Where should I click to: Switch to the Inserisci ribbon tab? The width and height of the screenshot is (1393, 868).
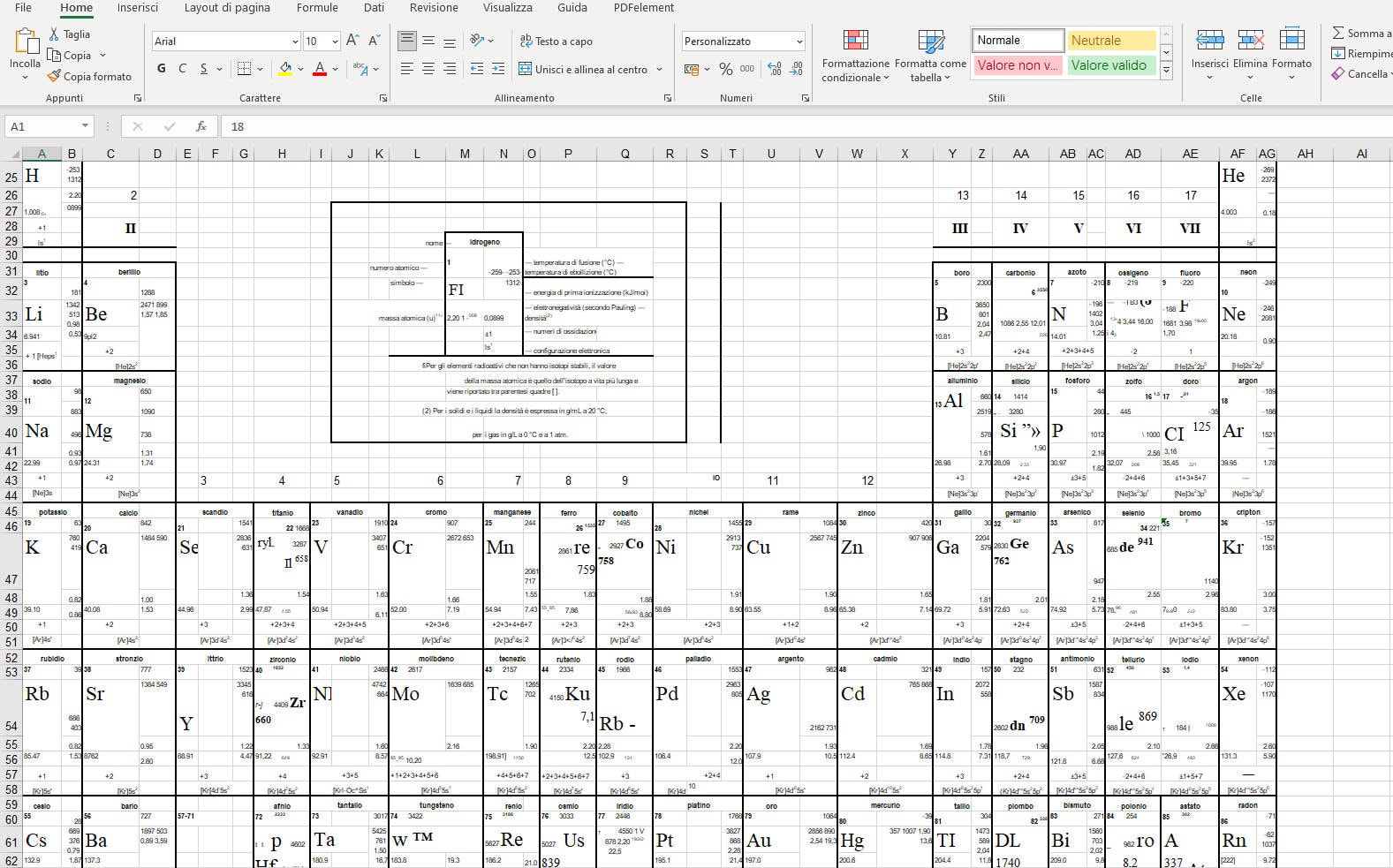click(138, 8)
